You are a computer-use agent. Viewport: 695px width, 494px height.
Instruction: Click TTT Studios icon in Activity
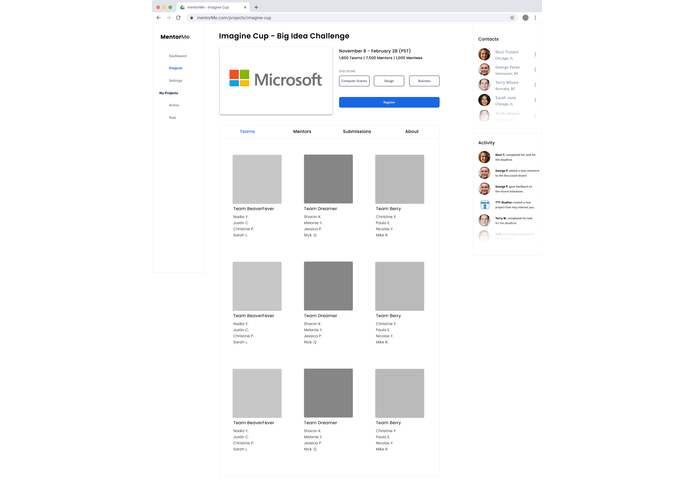tap(484, 205)
